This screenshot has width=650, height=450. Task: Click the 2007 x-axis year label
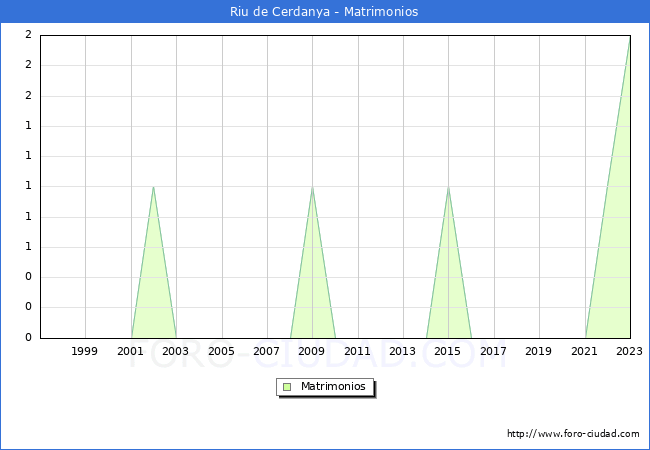coord(267,351)
